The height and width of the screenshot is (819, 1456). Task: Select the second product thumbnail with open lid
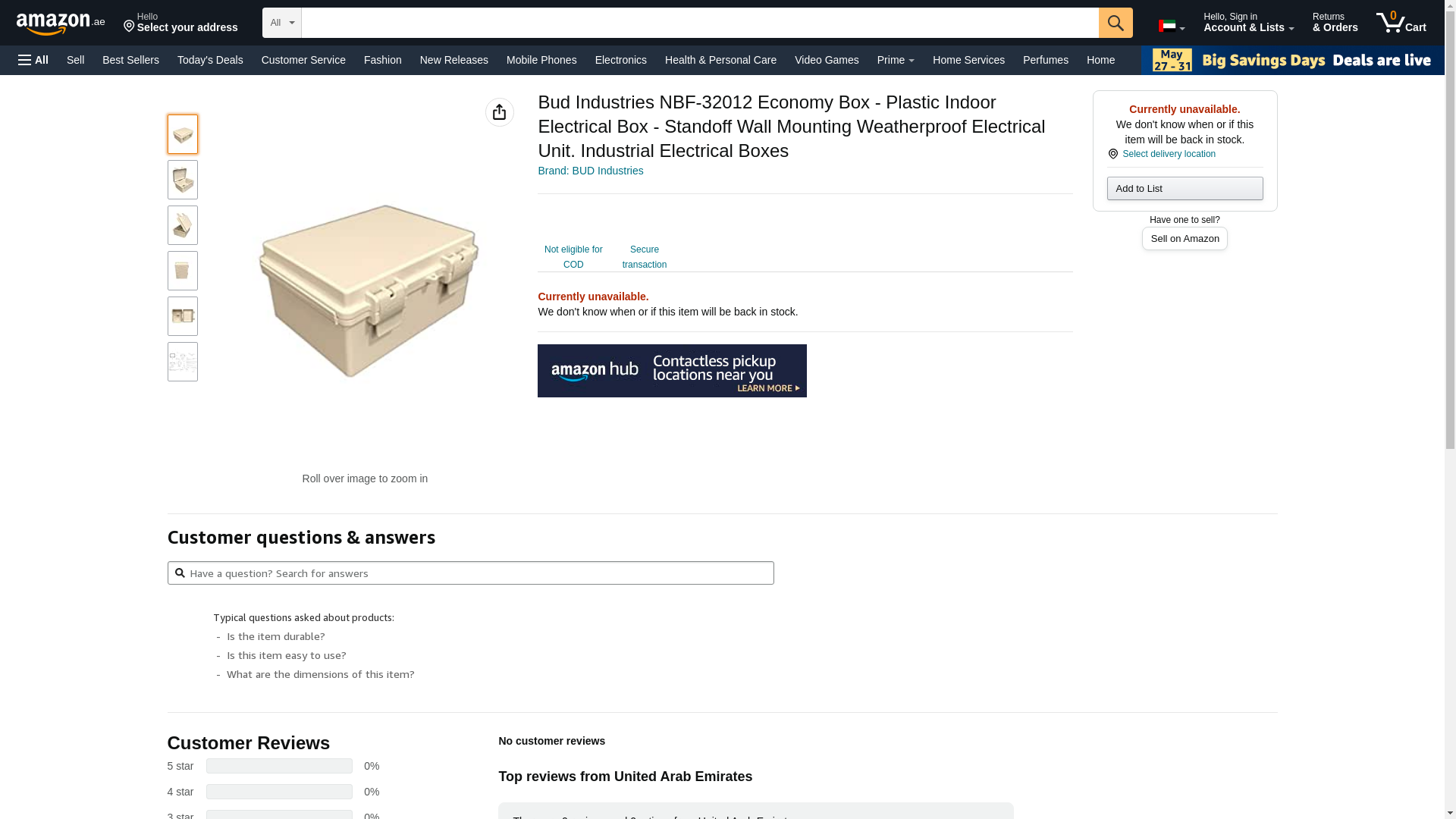point(183,180)
